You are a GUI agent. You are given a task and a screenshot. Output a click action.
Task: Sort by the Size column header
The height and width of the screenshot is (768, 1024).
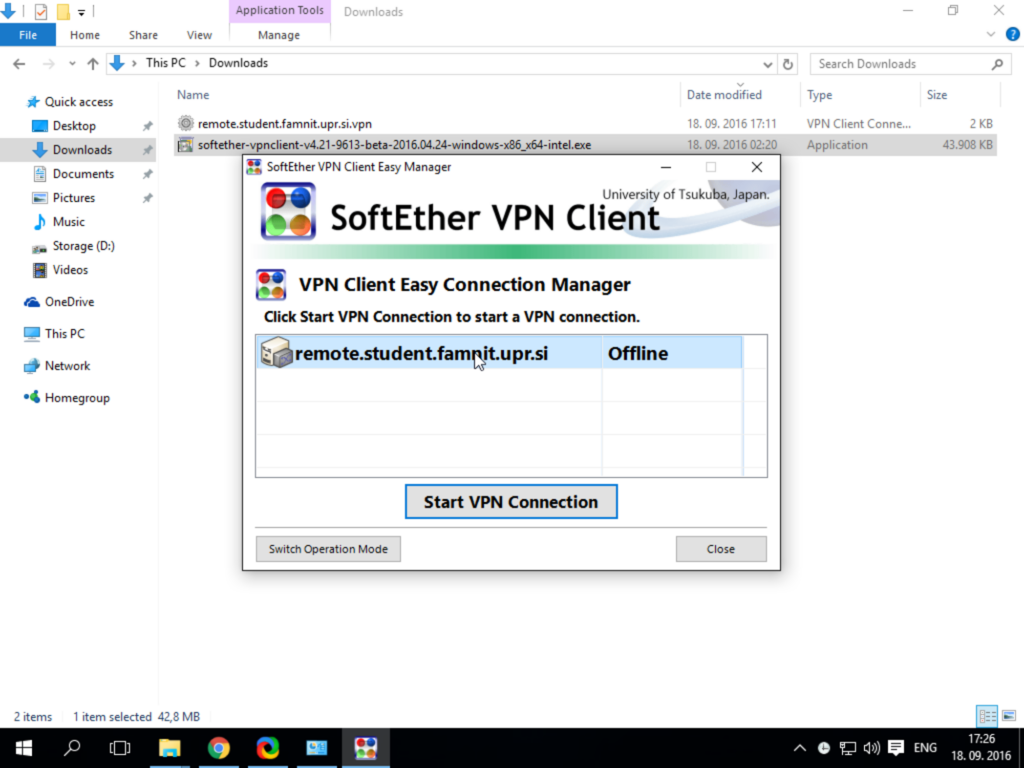click(960, 95)
